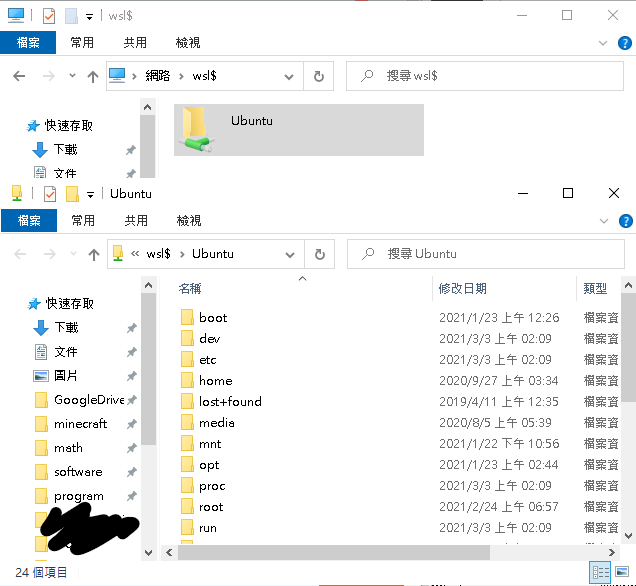Sort by 類型 column header
Image resolution: width=636 pixels, height=586 pixels.
(x=595, y=289)
